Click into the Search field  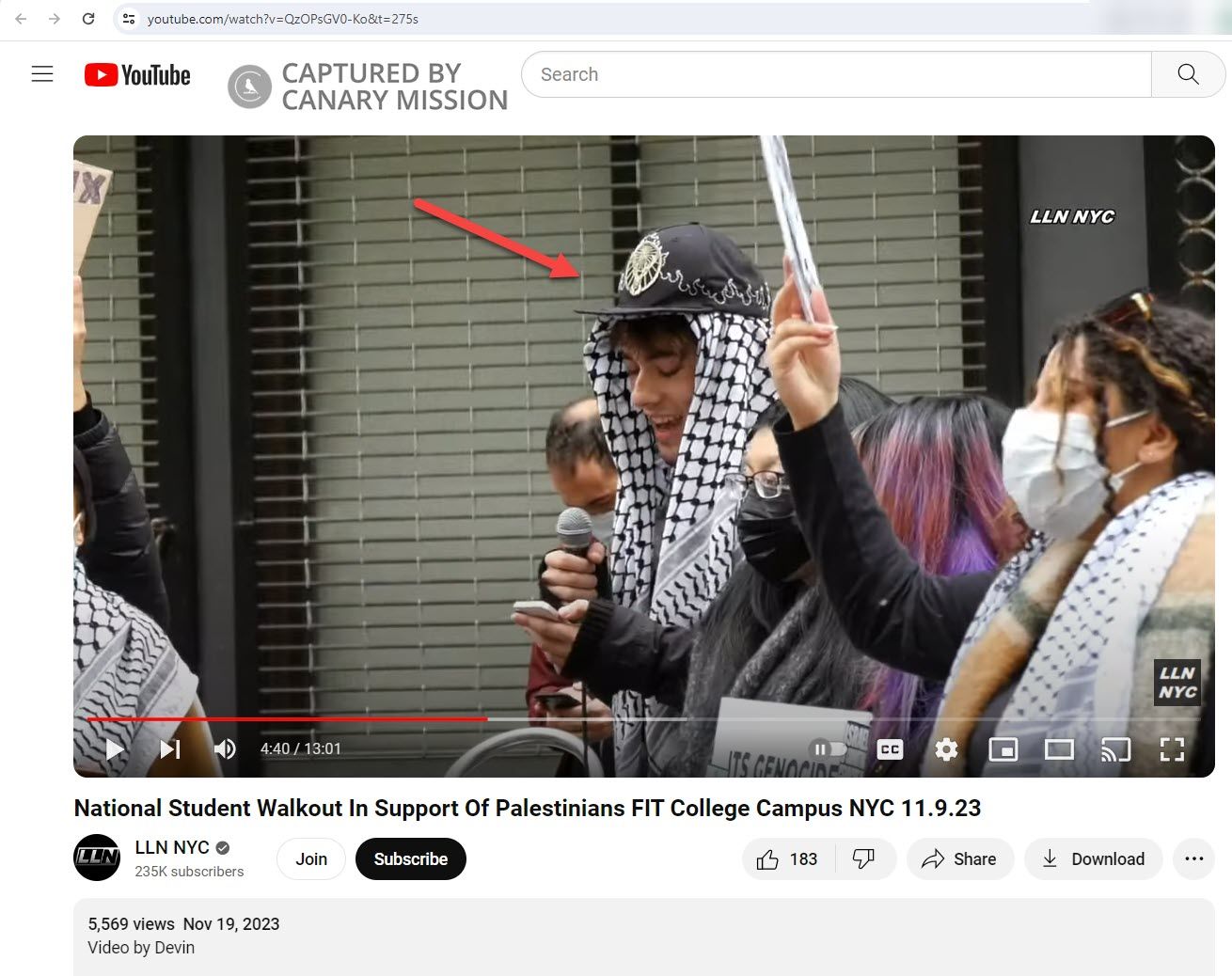click(835, 74)
